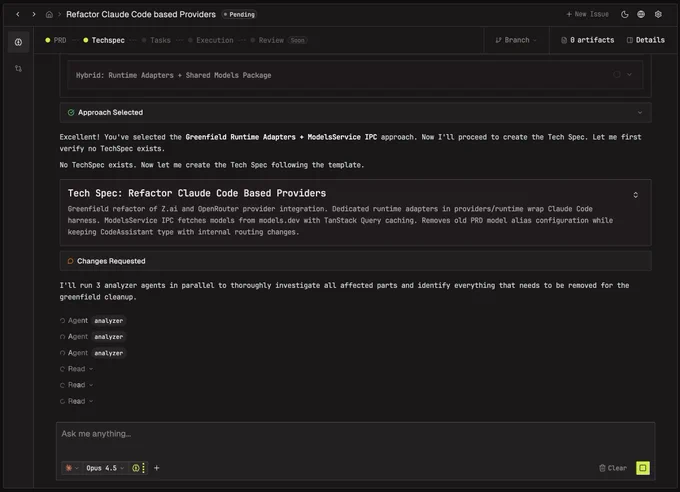This screenshot has width=680, height=492.
Task: Open Tech Spec: Refactor Claude Code Based Providers
Action: [x=197, y=193]
